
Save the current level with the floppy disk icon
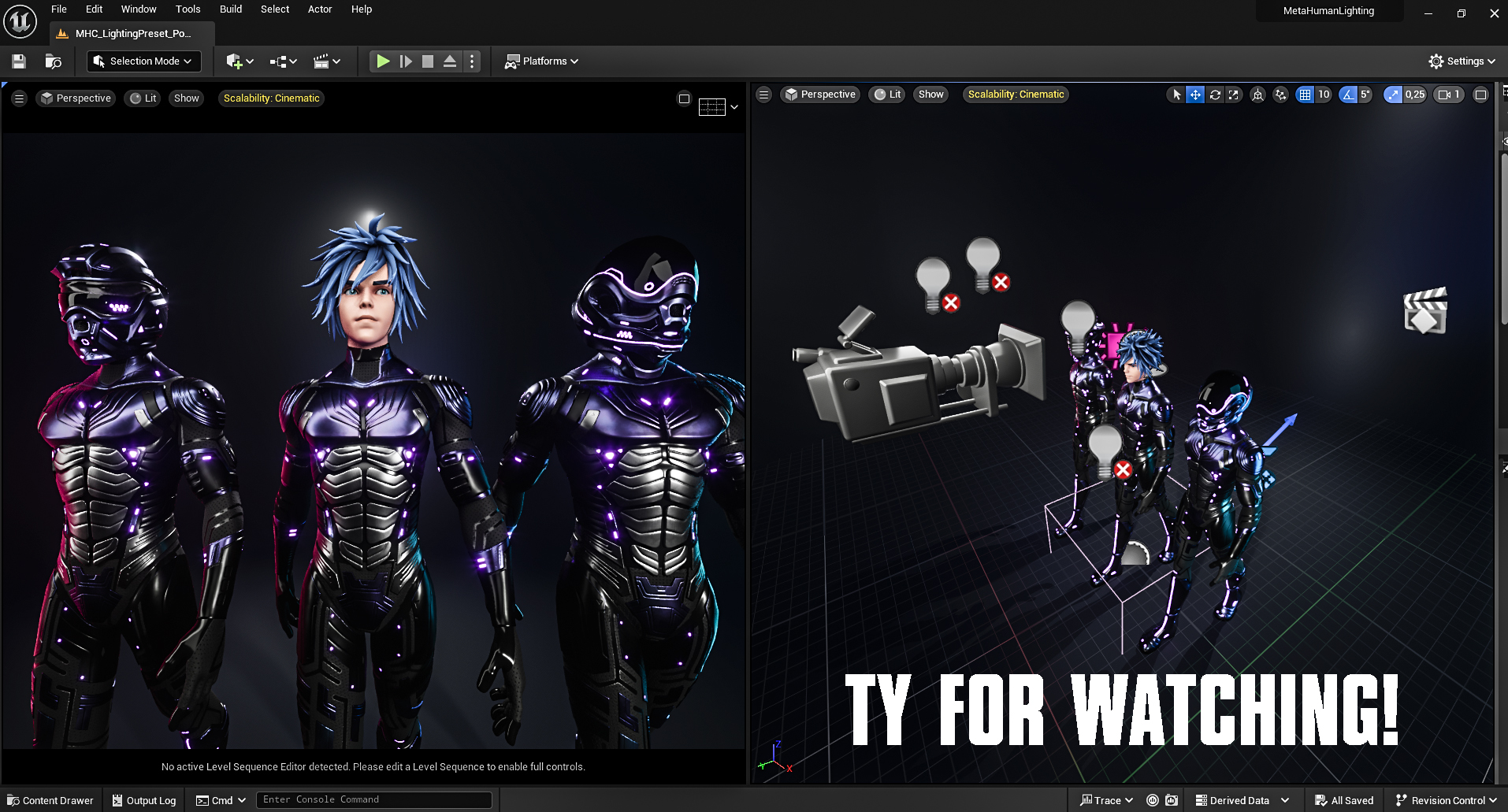point(19,61)
